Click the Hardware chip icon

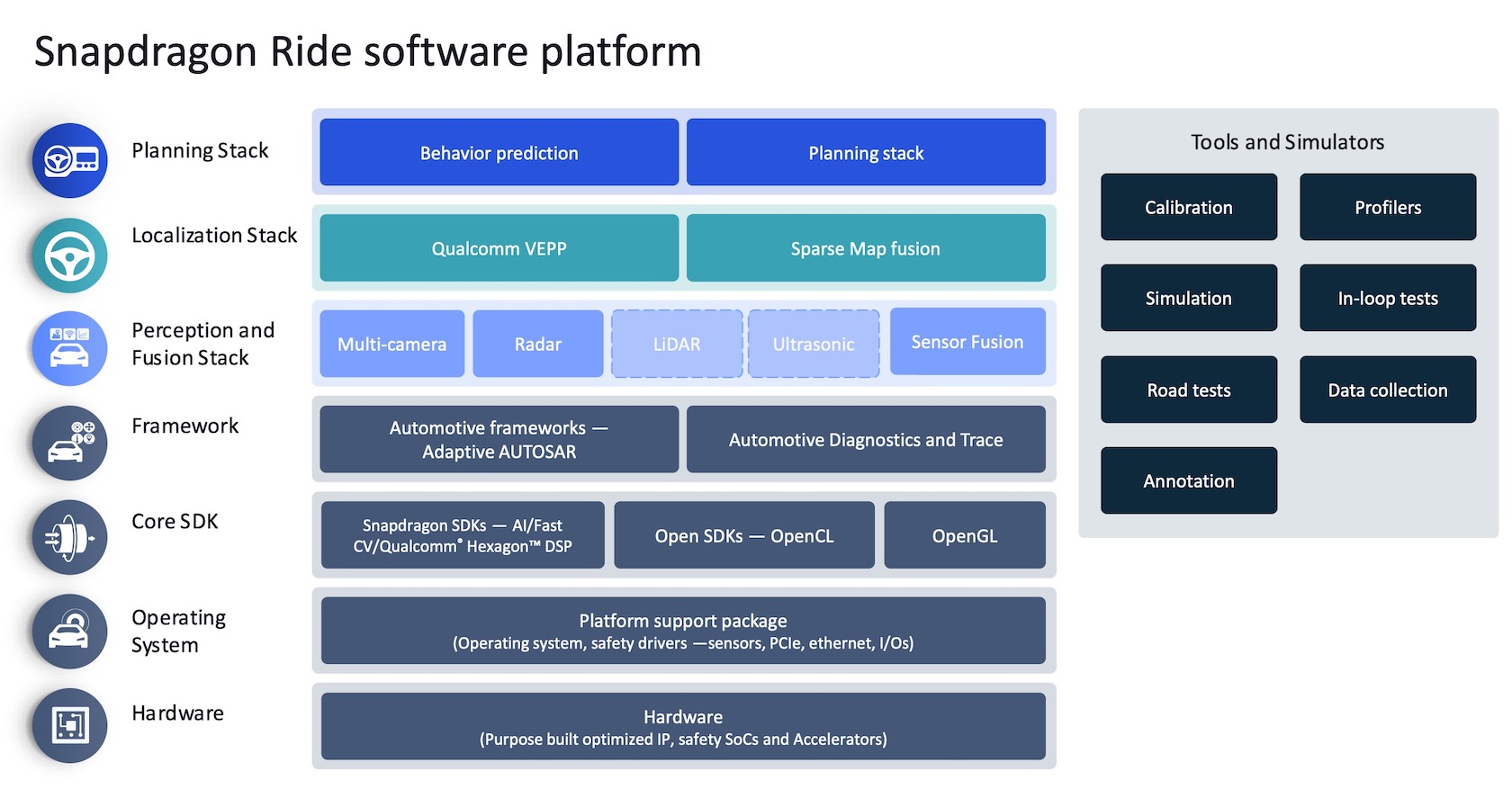click(70, 726)
